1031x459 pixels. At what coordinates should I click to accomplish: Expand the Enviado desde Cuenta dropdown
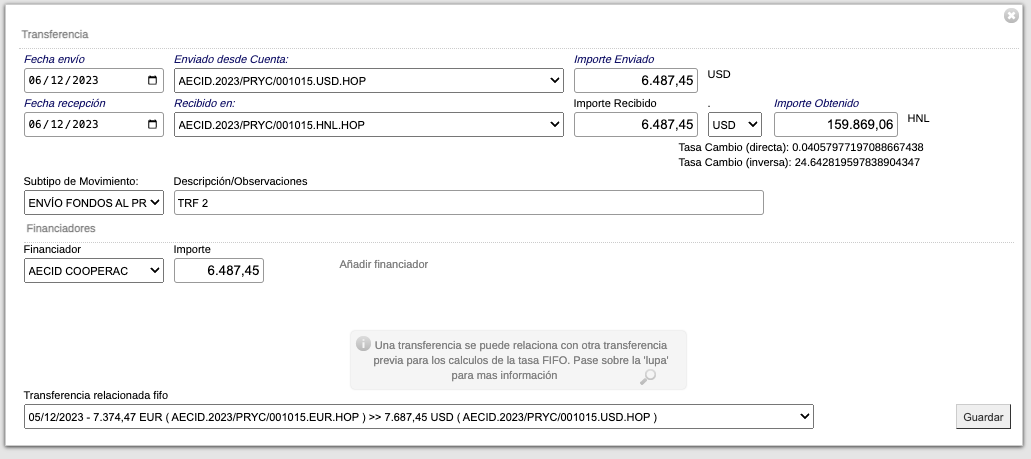(x=368, y=81)
